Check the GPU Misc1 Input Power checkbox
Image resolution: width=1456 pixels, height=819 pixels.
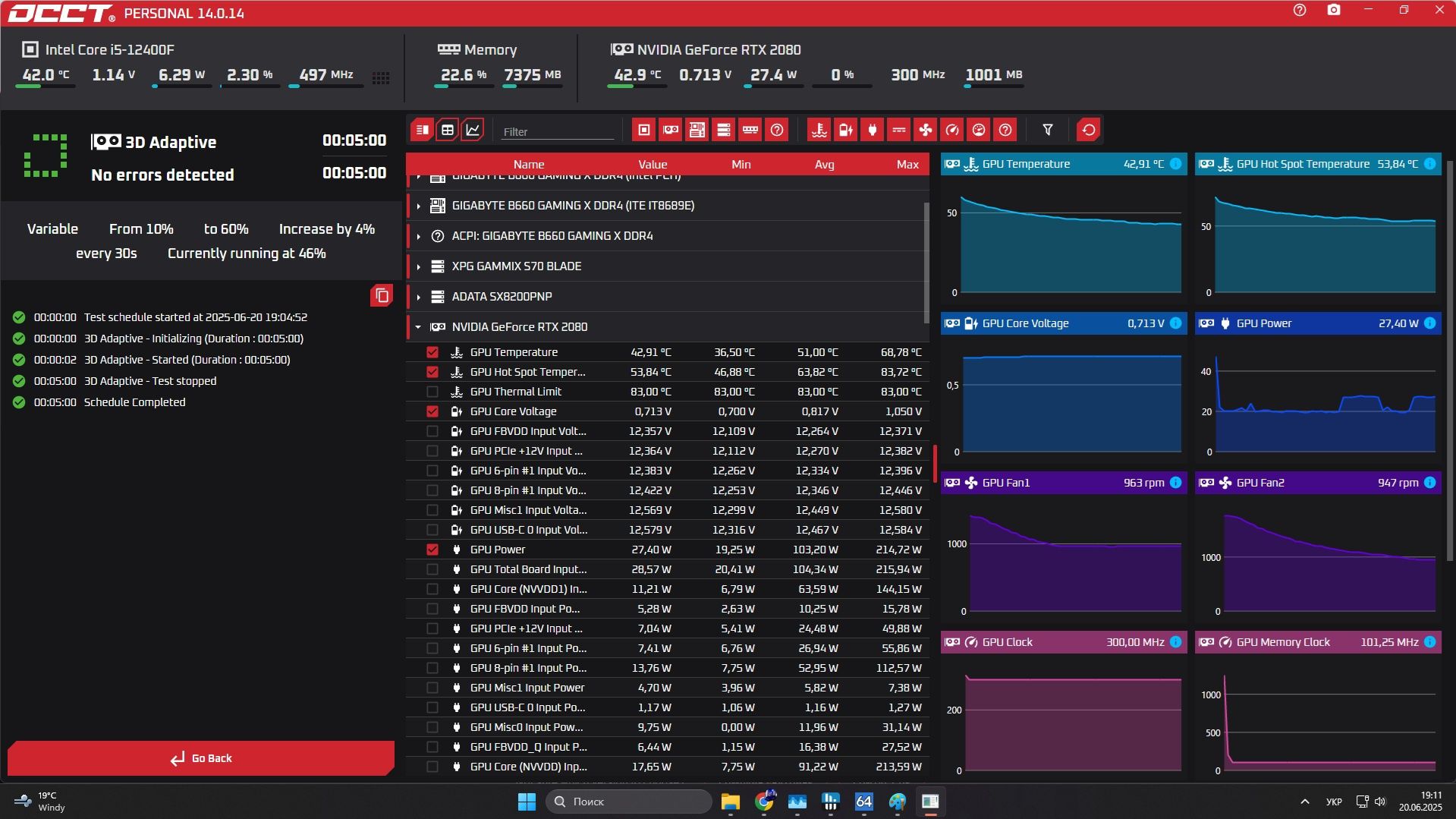tap(432, 688)
